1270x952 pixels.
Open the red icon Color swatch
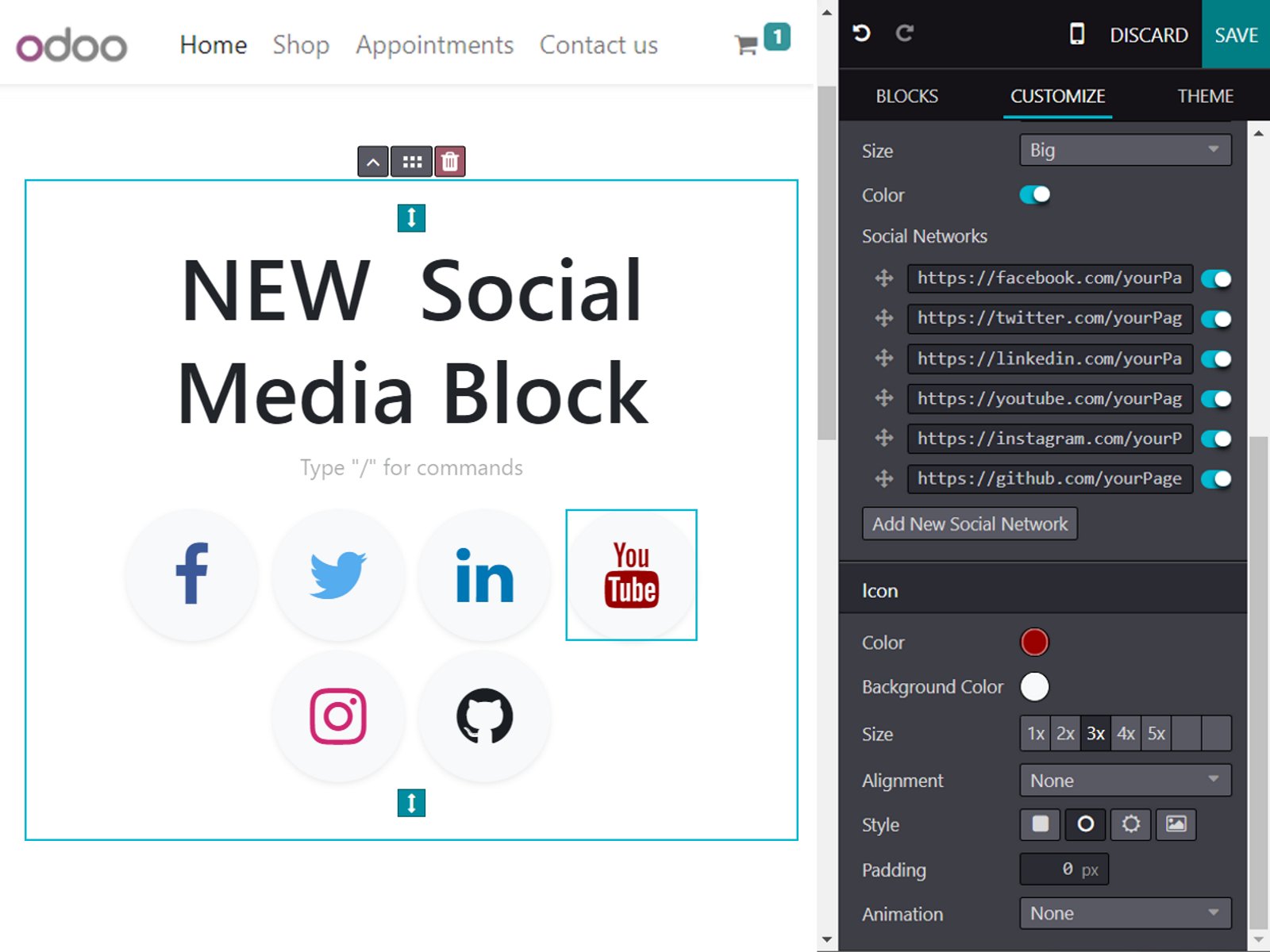tap(1034, 642)
